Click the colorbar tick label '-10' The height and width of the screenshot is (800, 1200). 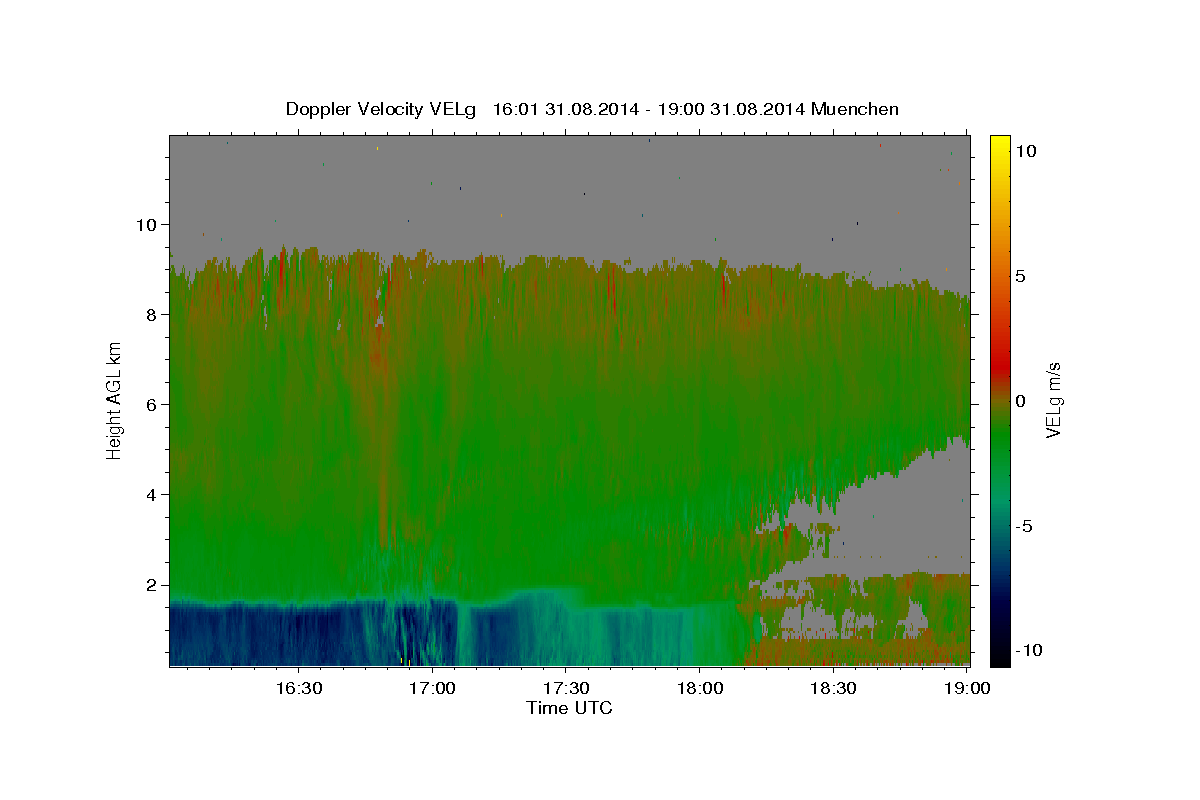(1029, 651)
